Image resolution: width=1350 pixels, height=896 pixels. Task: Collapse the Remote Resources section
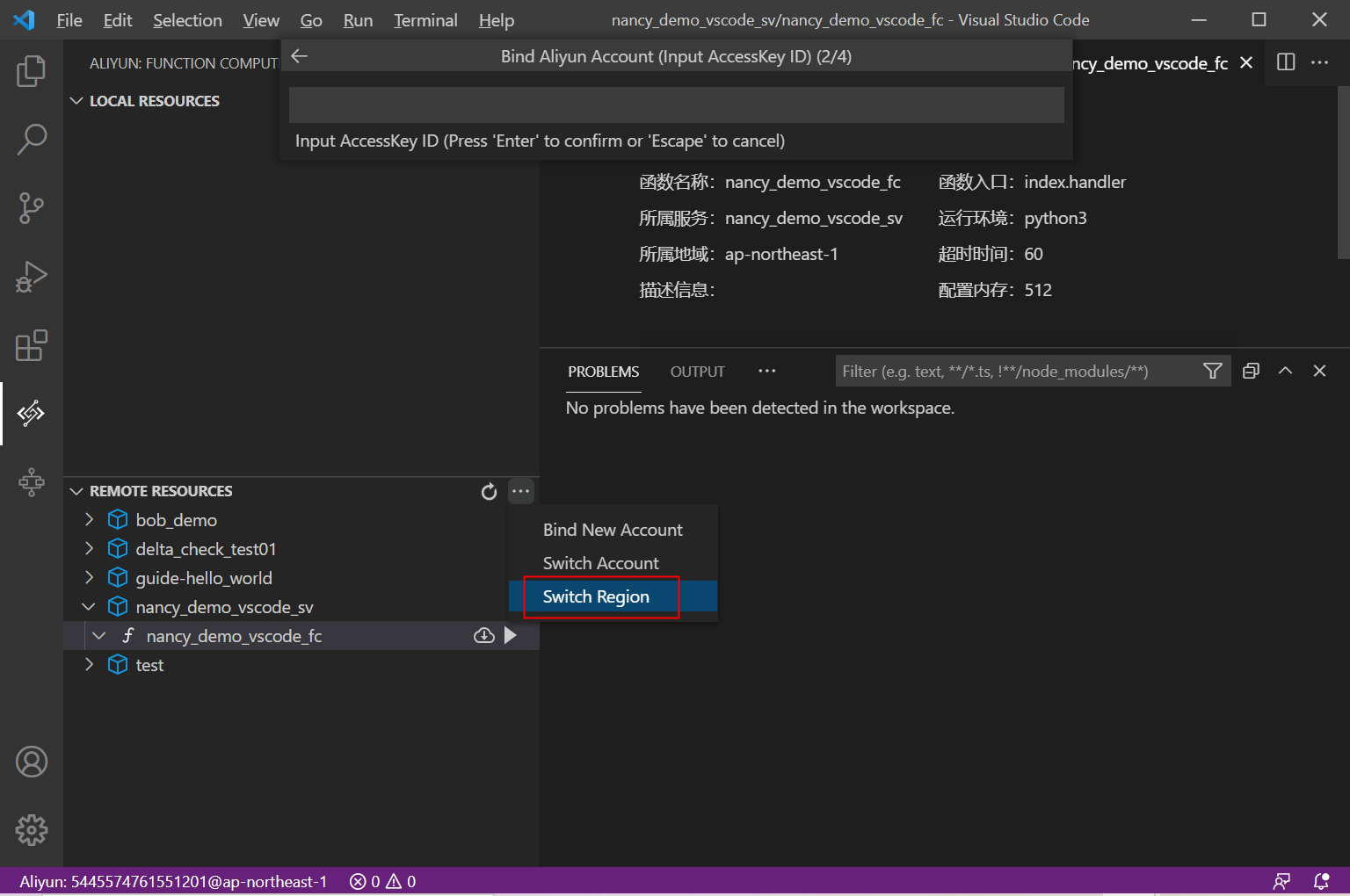pos(76,491)
